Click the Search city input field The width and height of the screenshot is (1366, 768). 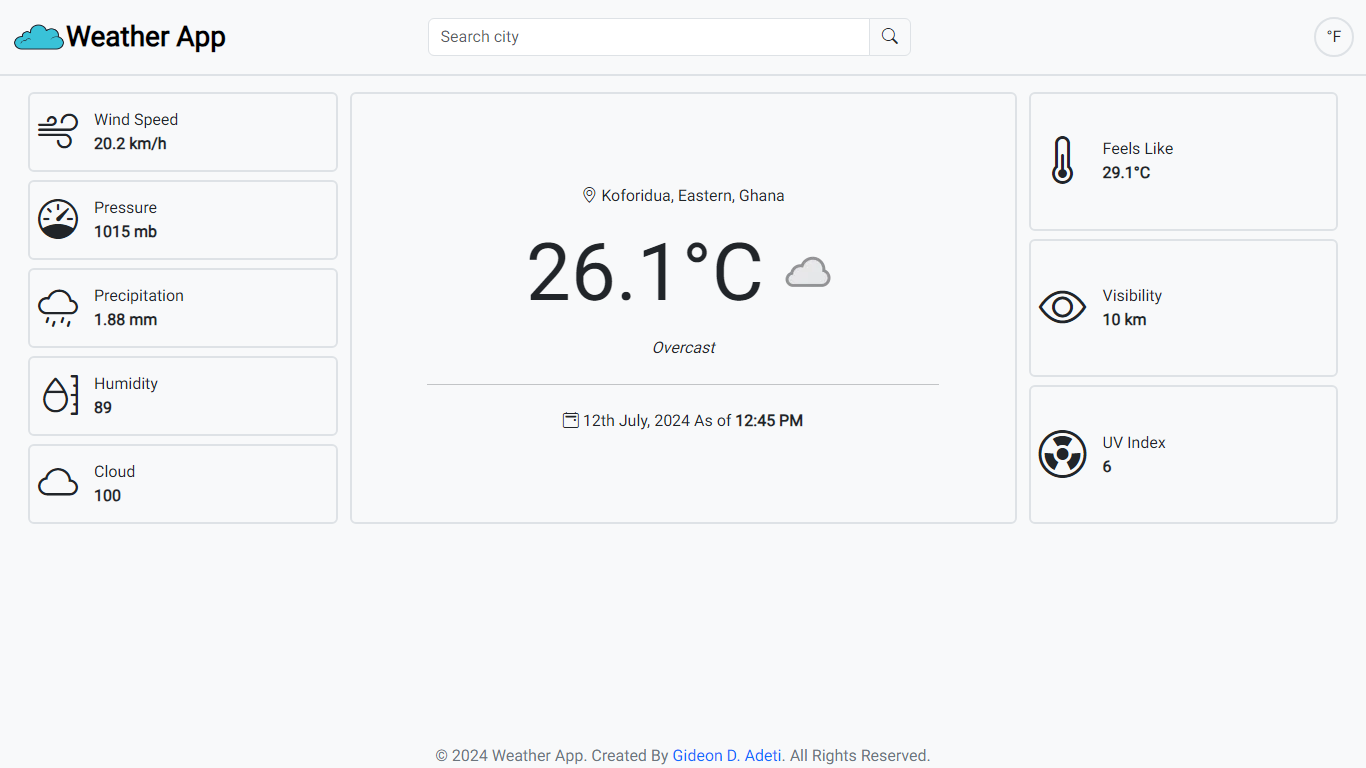click(x=649, y=36)
